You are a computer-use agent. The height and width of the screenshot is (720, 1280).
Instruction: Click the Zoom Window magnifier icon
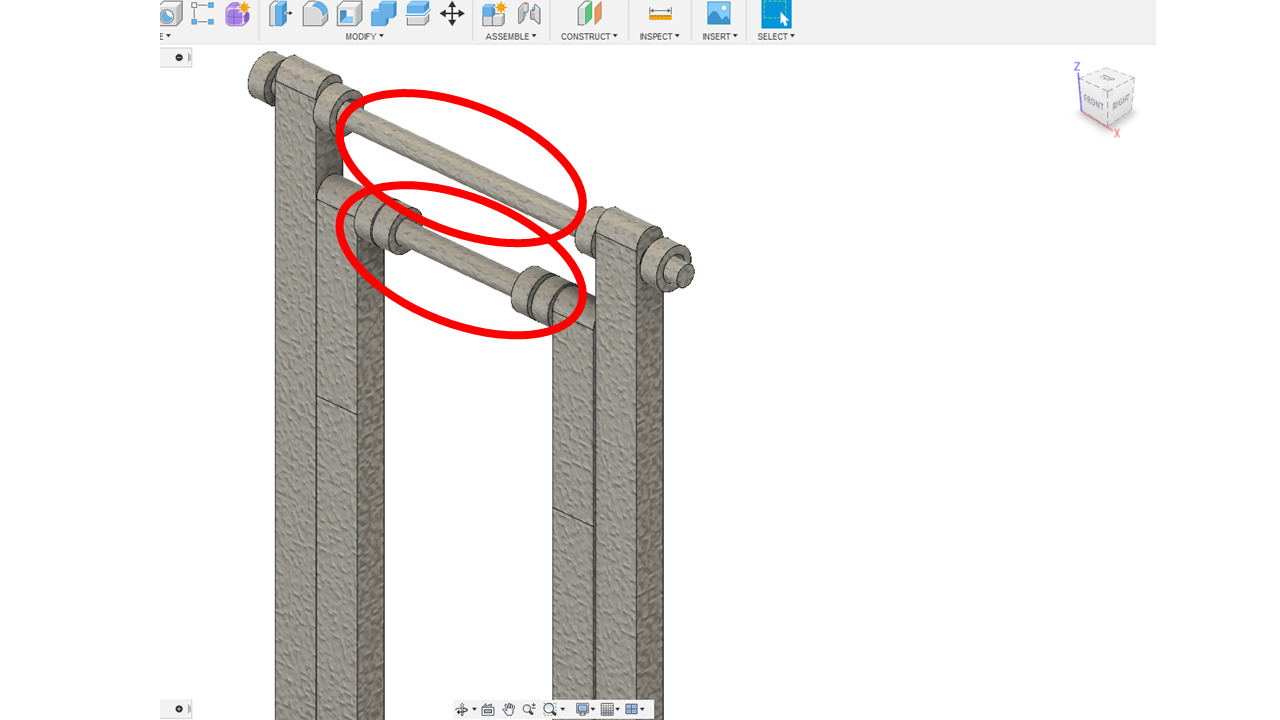pyautogui.click(x=549, y=709)
